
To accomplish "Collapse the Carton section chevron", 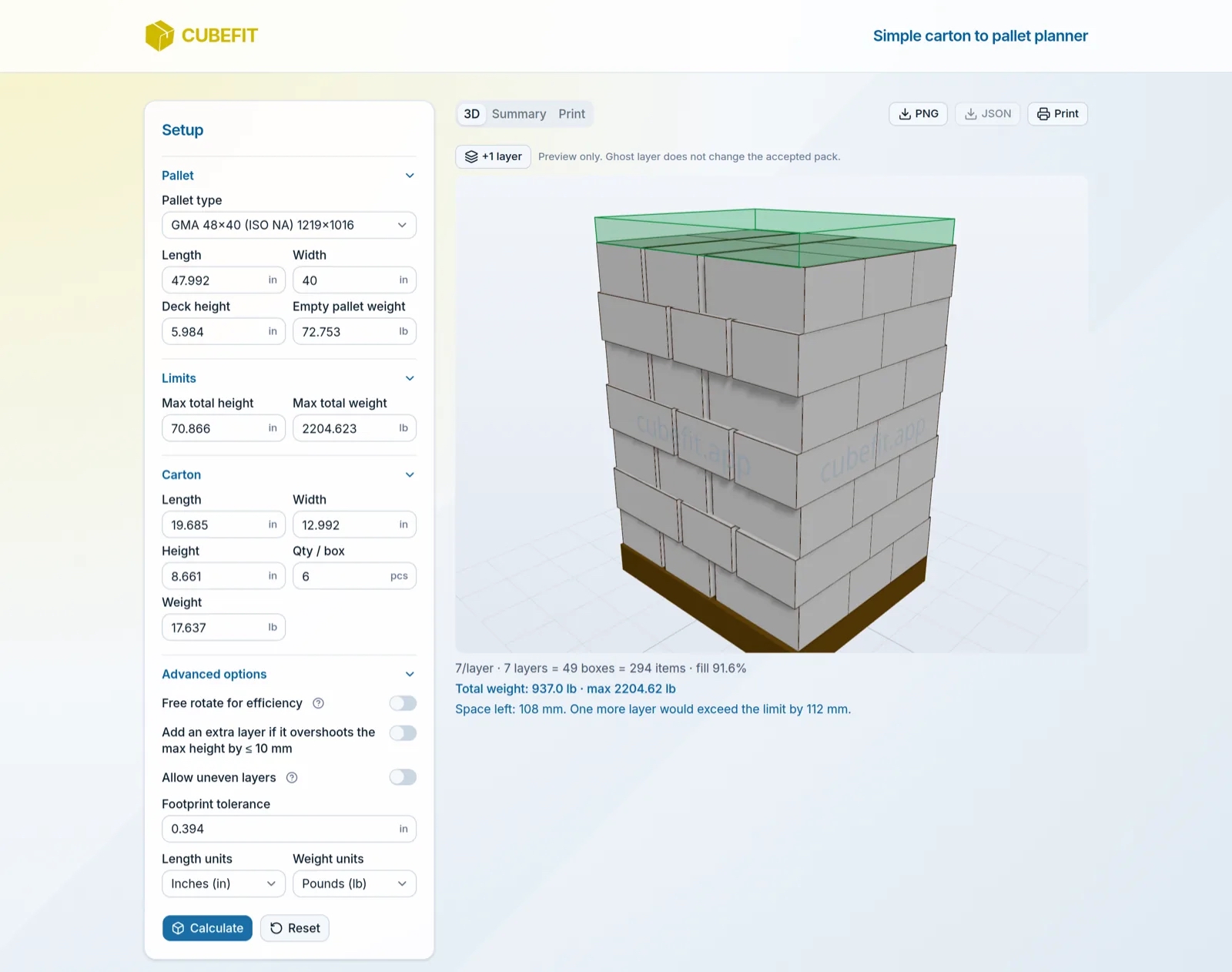I will [410, 474].
